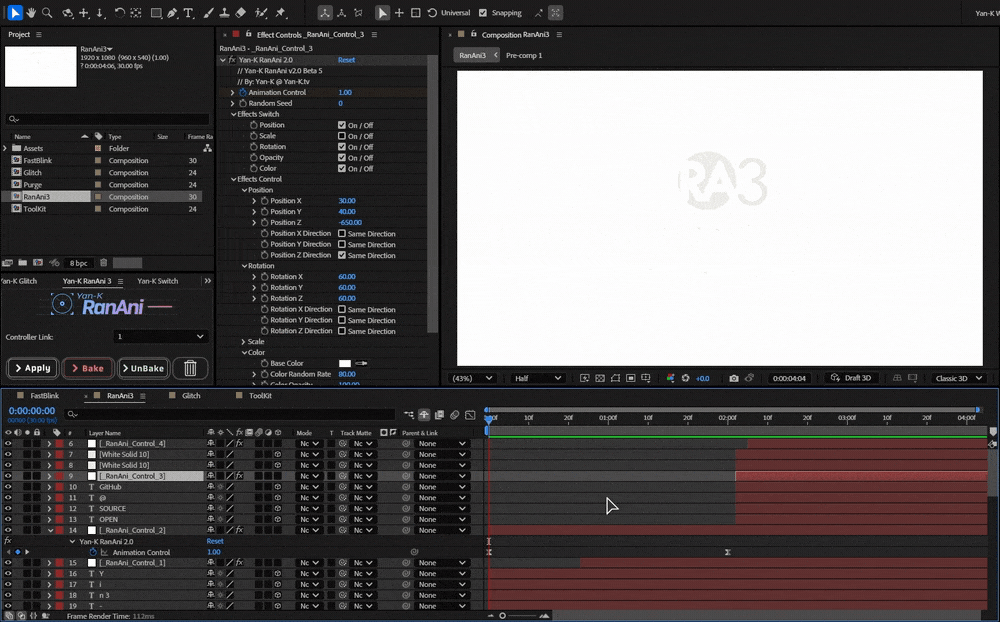Hide the White Solid 10 layer
Viewport: 1000px width, 622px height.
[x=7, y=454]
